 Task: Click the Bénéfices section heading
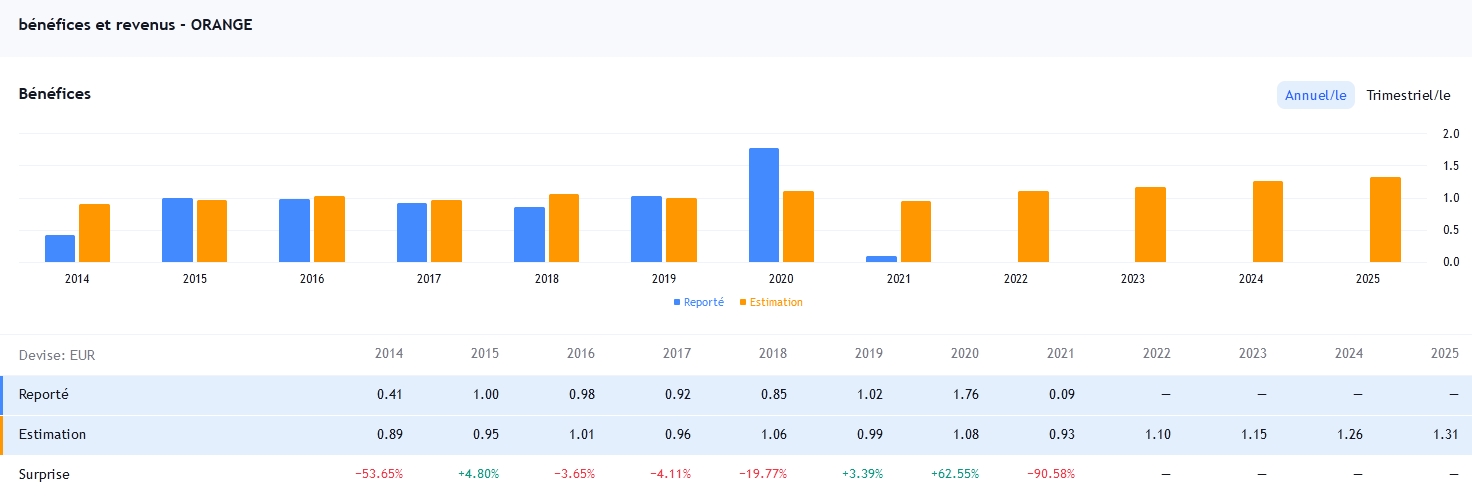[55, 94]
